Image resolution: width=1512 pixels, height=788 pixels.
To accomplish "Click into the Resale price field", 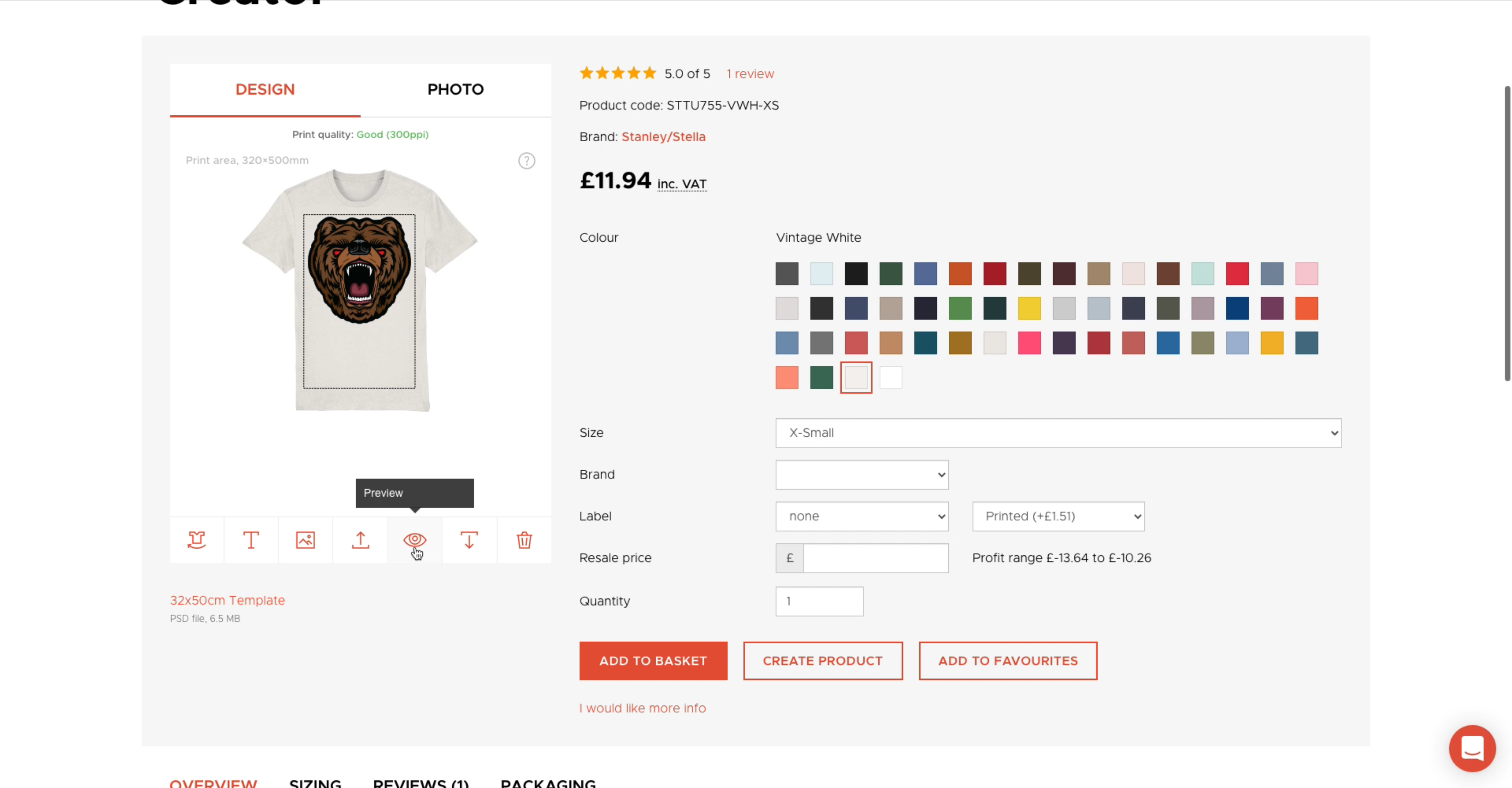I will [874, 558].
